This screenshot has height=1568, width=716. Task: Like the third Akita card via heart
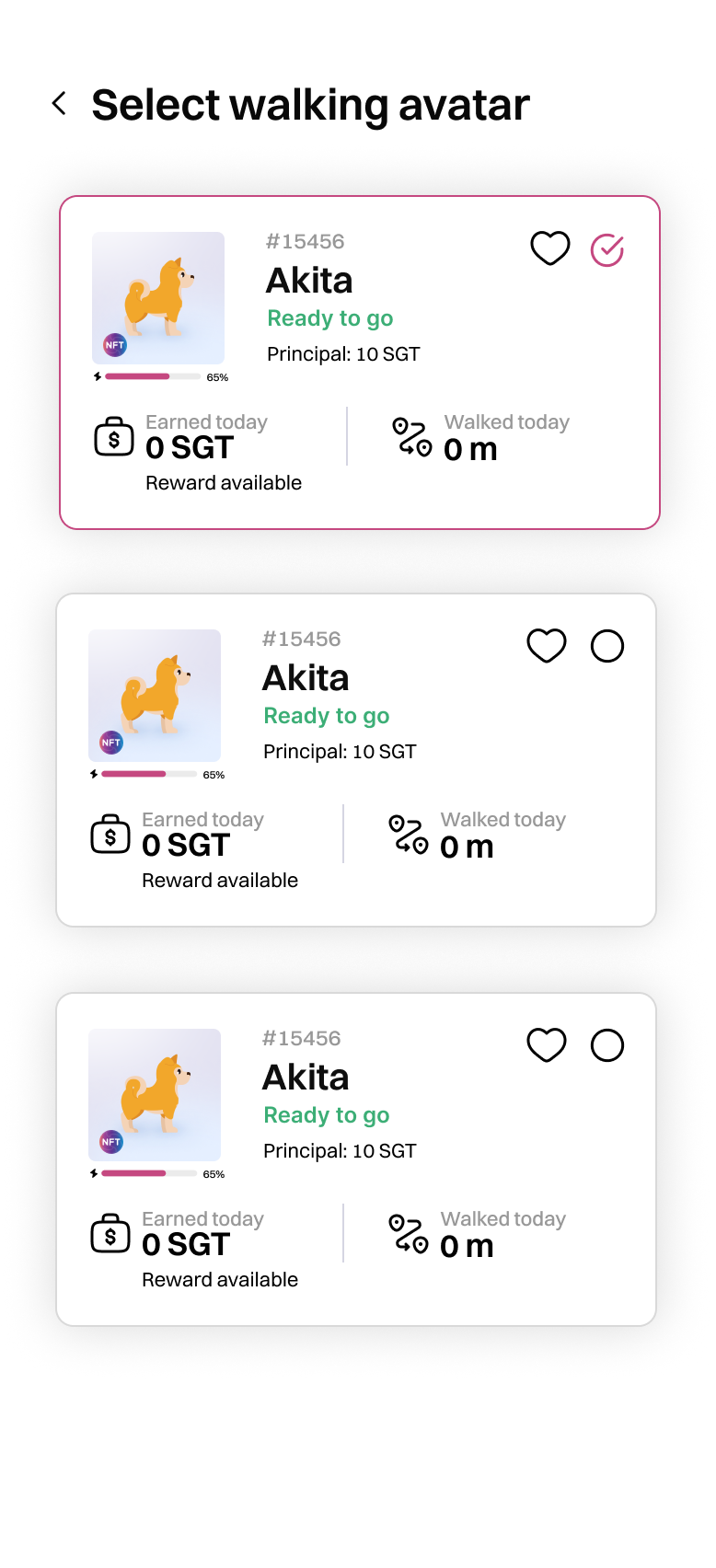click(x=547, y=1045)
